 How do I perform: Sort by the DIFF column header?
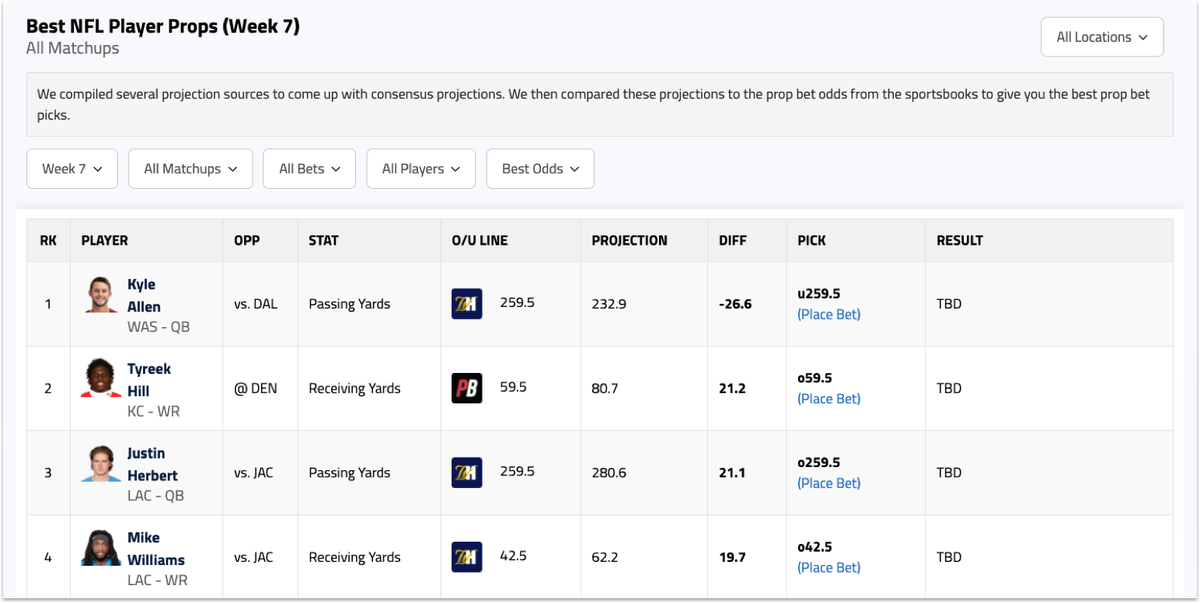[733, 241]
